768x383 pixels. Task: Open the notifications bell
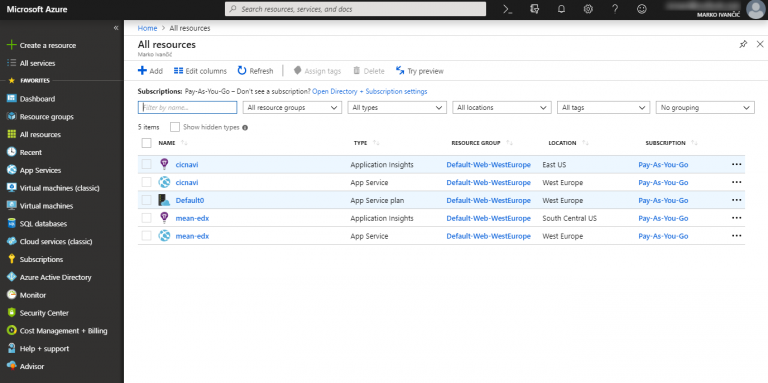pyautogui.click(x=561, y=9)
